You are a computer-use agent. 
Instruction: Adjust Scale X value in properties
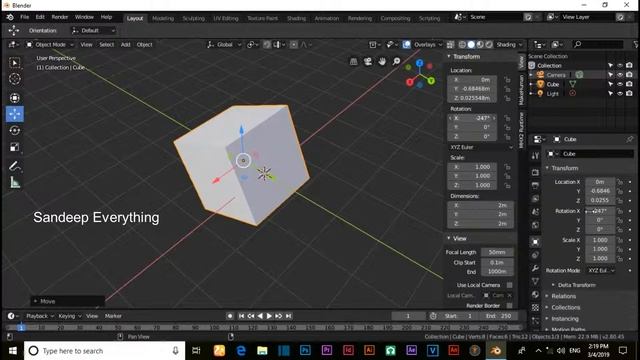[x=600, y=240]
